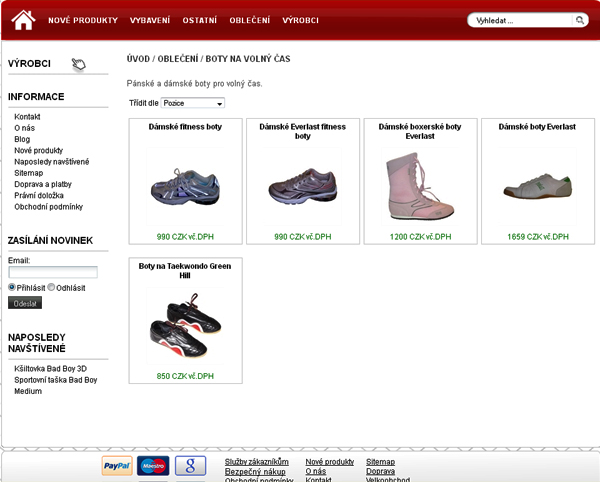Viewport: 600px width, 482px height.
Task: Focus the newsletter Email field
Action: [53, 272]
